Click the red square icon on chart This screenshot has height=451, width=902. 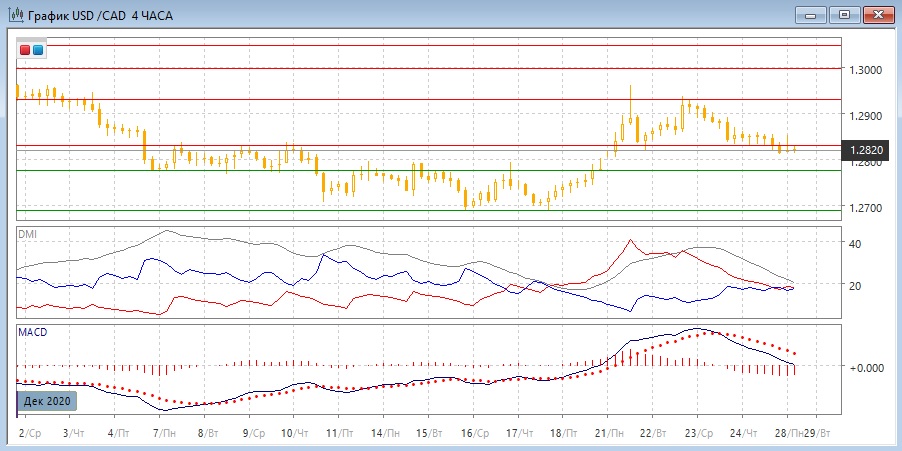point(26,49)
